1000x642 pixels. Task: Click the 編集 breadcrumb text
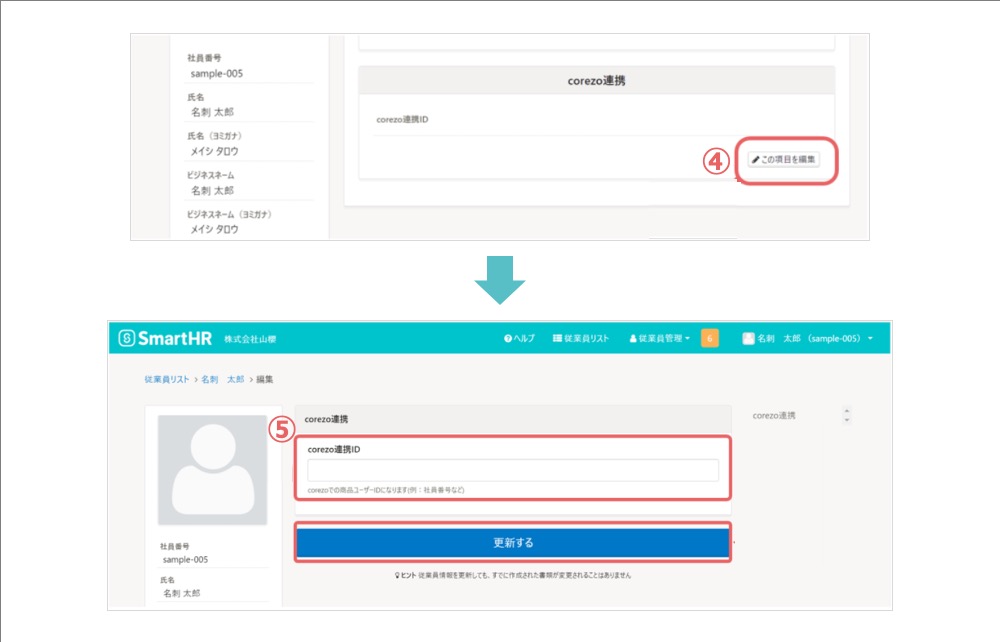(265, 379)
